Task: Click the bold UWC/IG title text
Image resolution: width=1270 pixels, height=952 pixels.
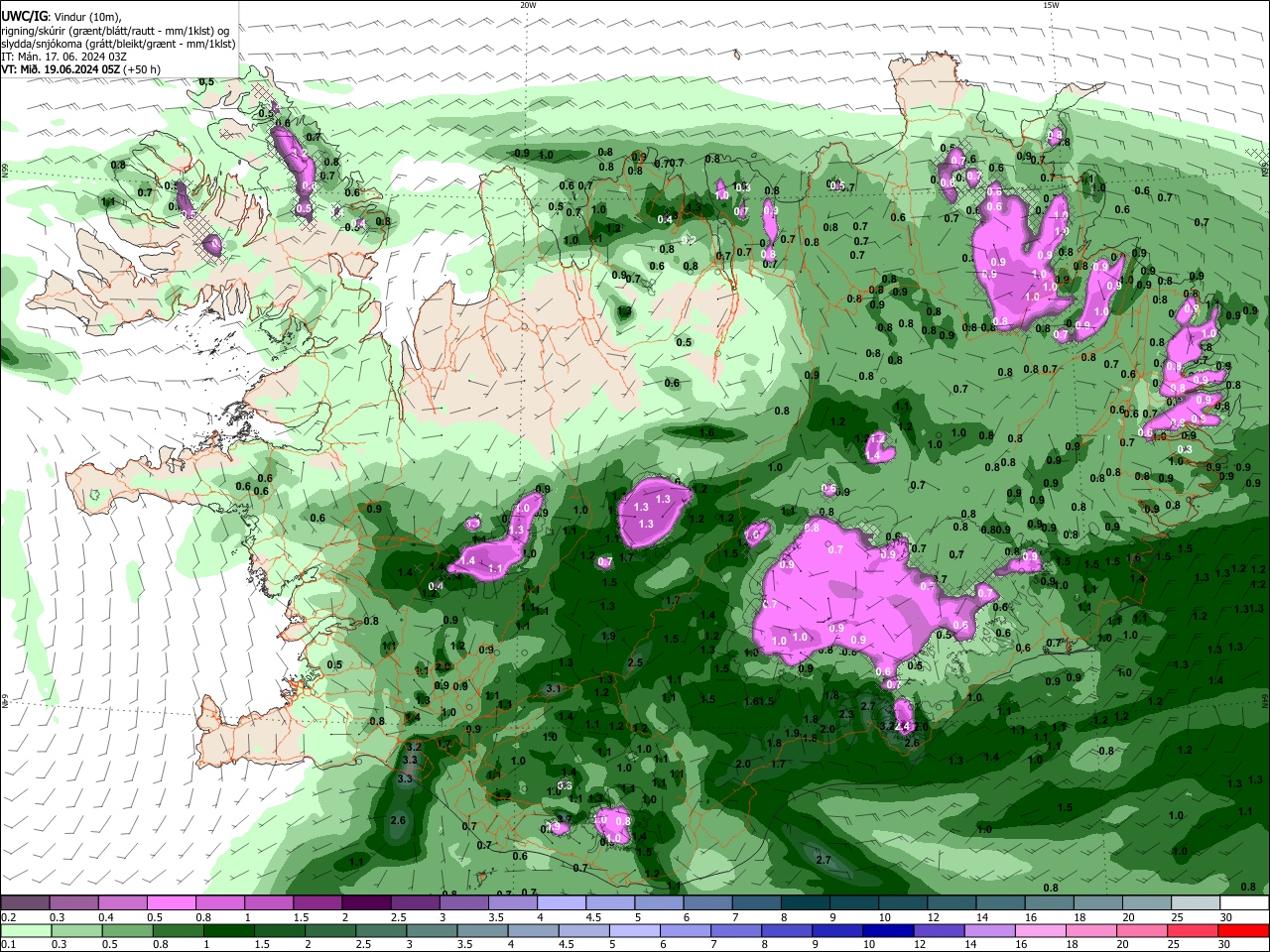Action: pyautogui.click(x=24, y=16)
